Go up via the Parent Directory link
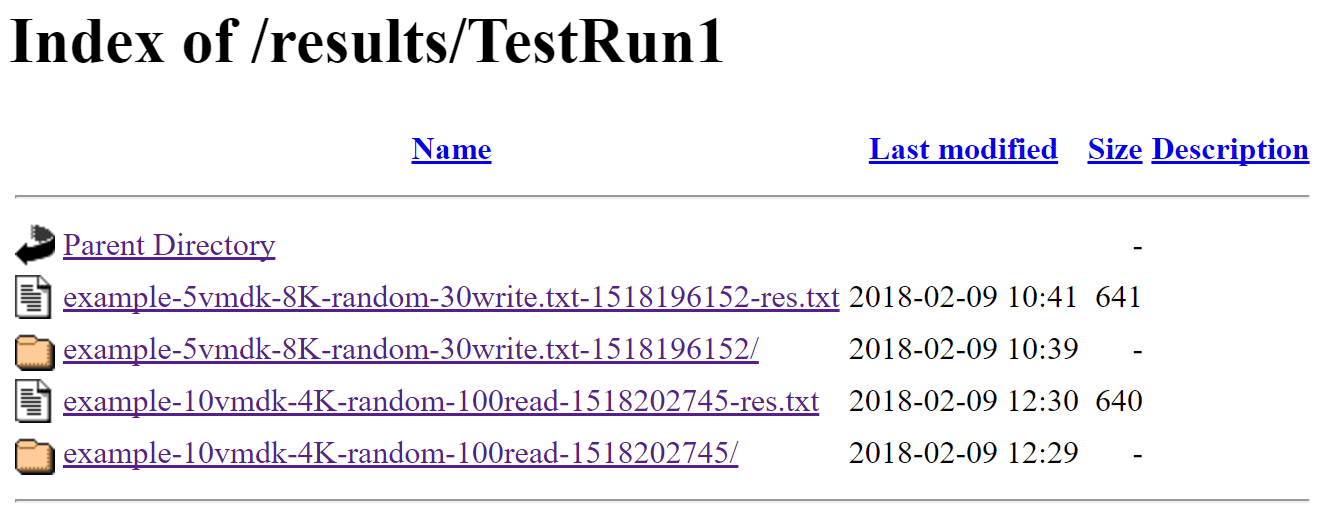This screenshot has width=1333, height=519. (x=169, y=245)
